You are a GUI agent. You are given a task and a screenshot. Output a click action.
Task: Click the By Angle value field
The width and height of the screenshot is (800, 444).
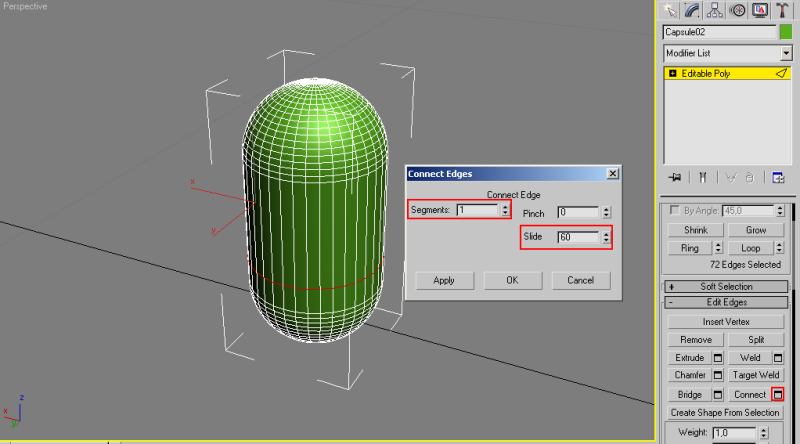[748, 211]
